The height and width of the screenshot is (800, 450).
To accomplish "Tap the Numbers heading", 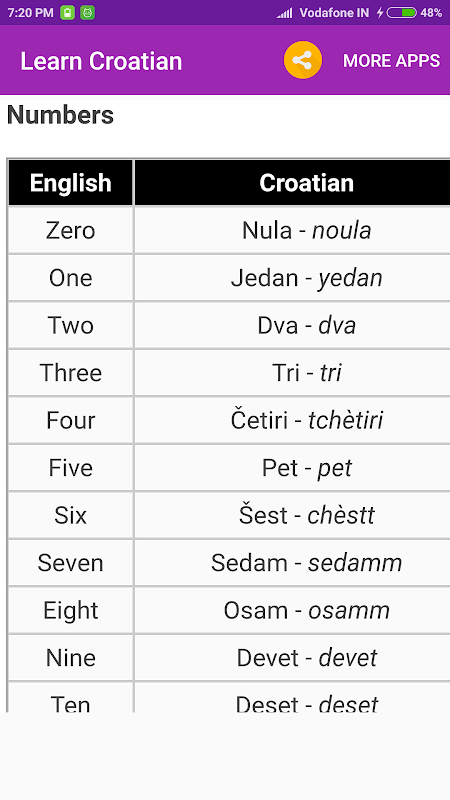I will coord(60,115).
